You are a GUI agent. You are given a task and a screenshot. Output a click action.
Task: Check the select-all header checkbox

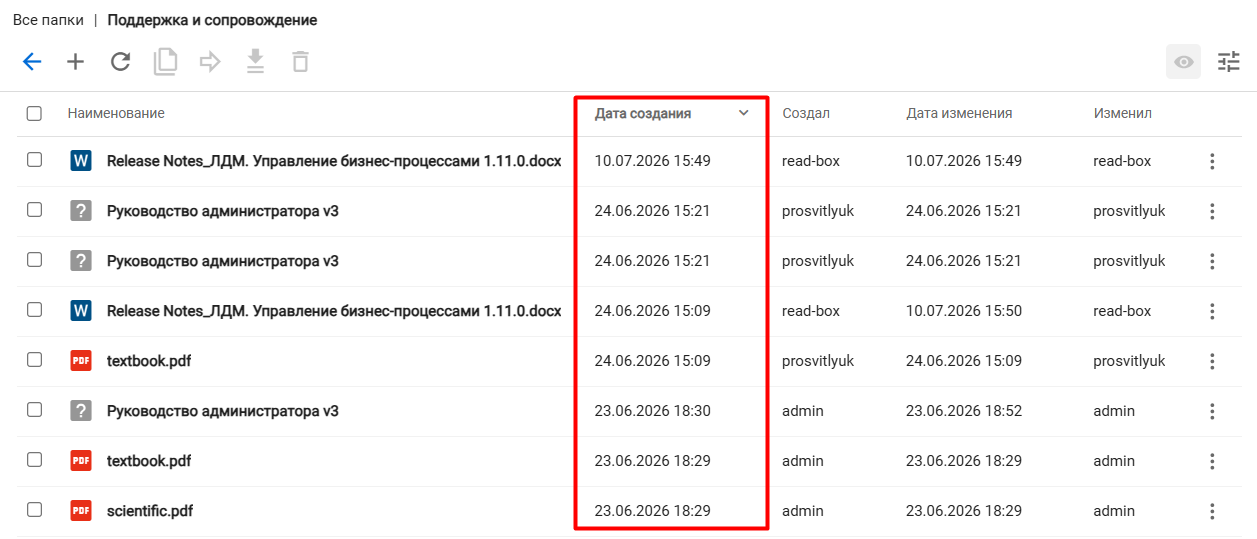tap(34, 114)
